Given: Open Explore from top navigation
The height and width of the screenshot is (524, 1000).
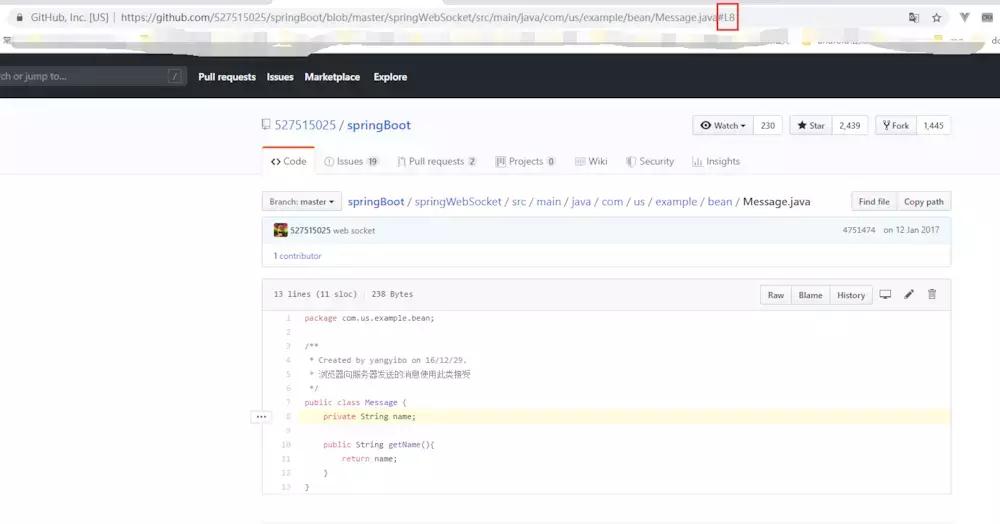Looking at the screenshot, I should click(390, 76).
